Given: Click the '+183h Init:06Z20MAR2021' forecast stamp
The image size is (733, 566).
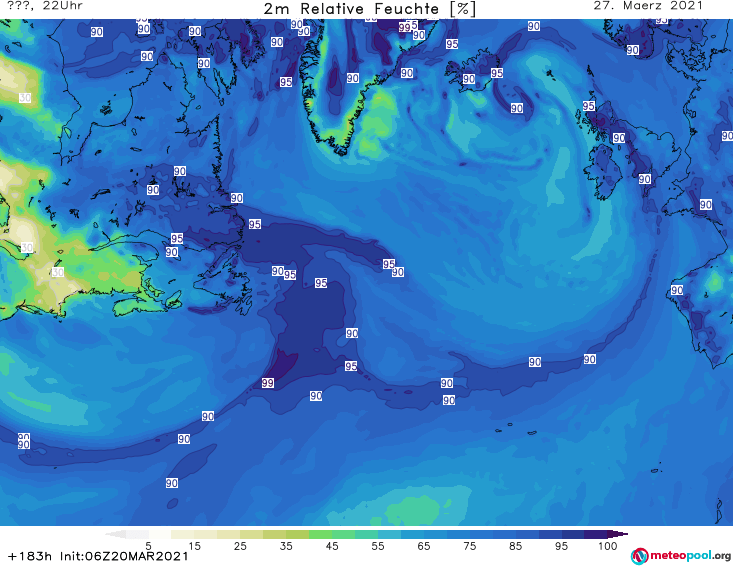Looking at the screenshot, I should 98,556.
